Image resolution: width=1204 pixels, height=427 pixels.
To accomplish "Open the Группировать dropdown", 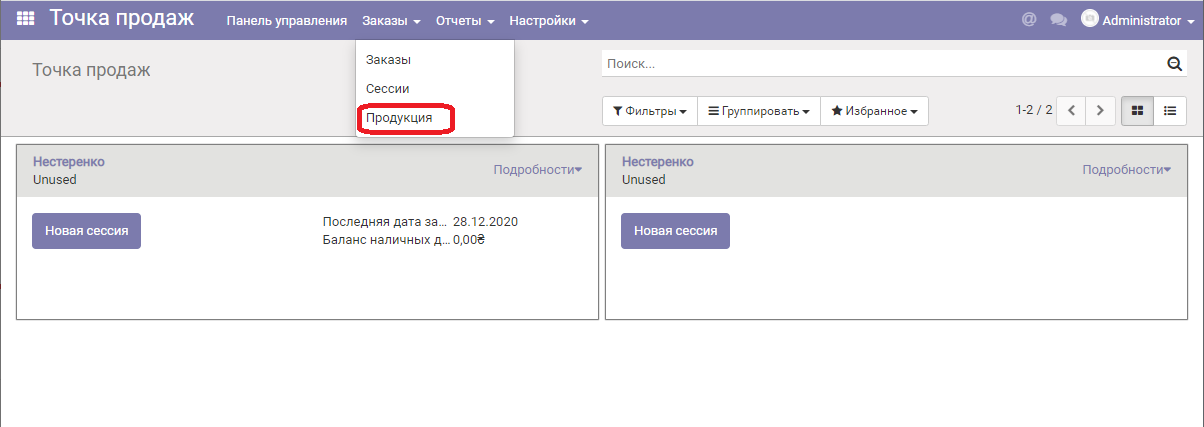I will coord(758,111).
